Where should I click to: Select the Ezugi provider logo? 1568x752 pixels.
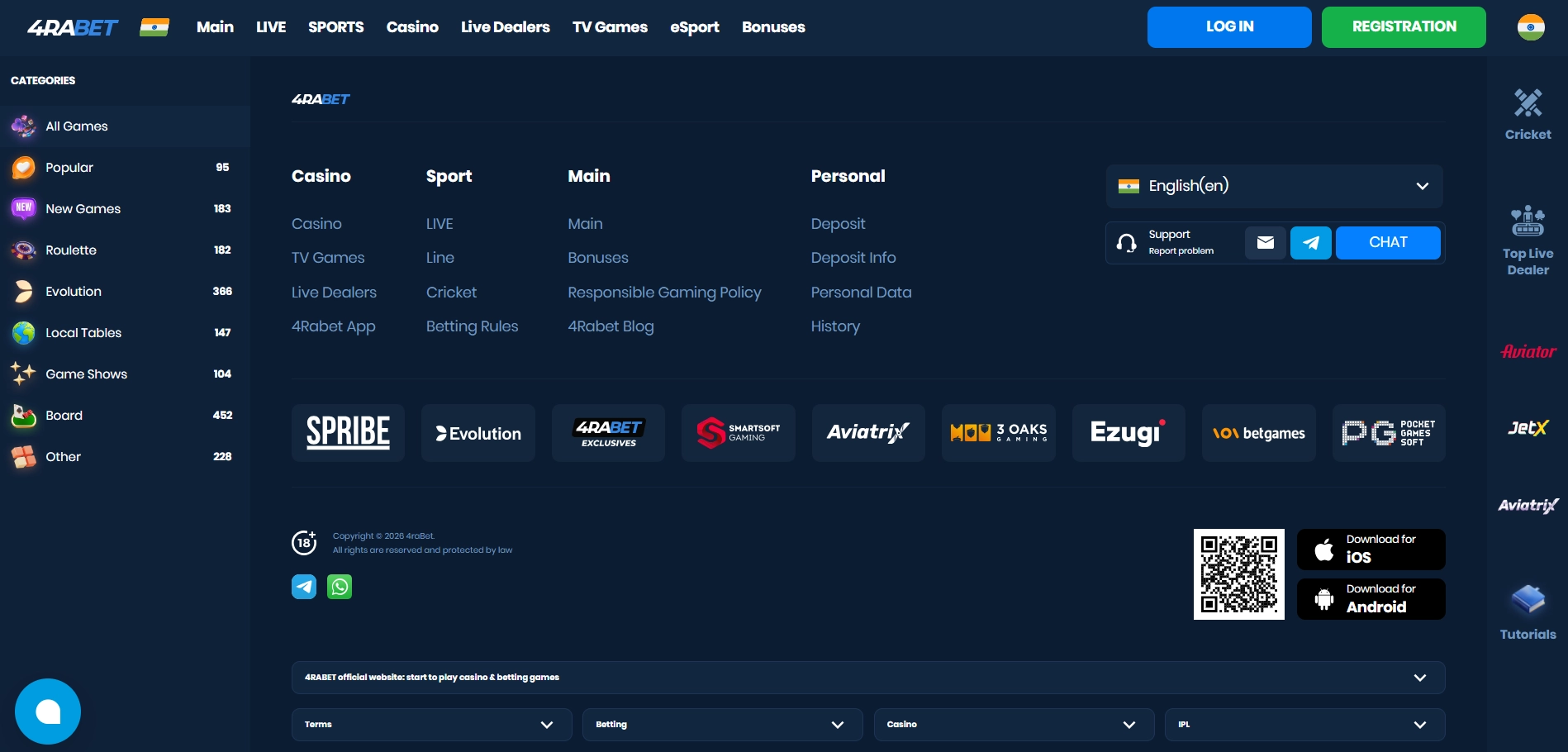[1128, 433]
